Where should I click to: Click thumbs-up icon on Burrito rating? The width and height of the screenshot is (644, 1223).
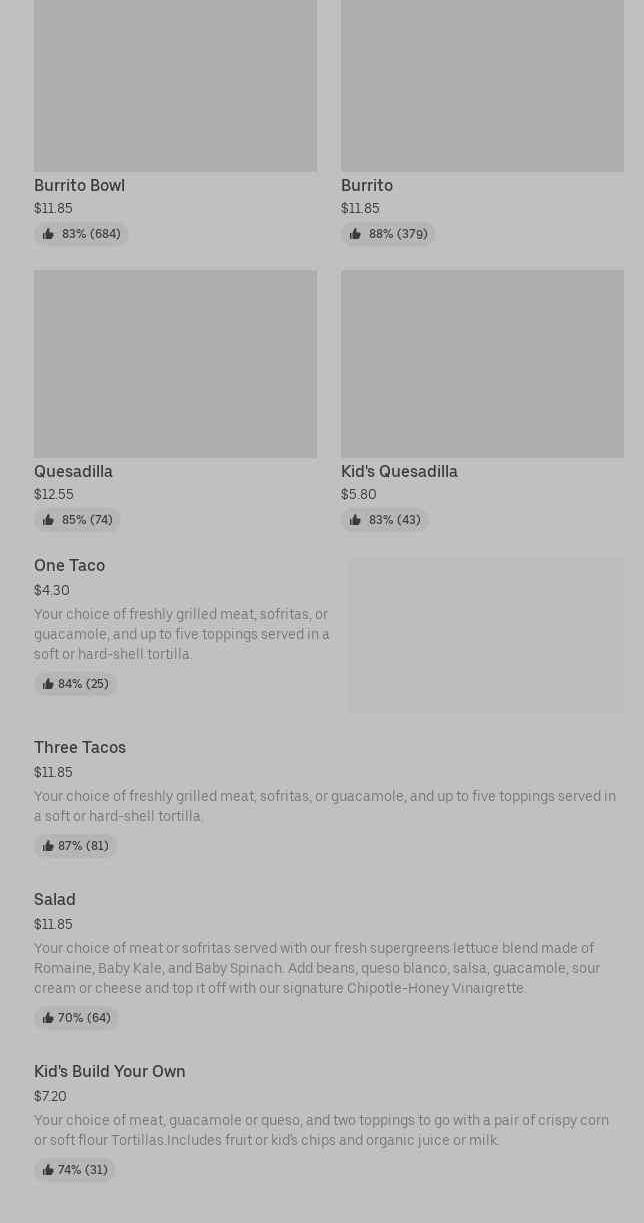[355, 234]
